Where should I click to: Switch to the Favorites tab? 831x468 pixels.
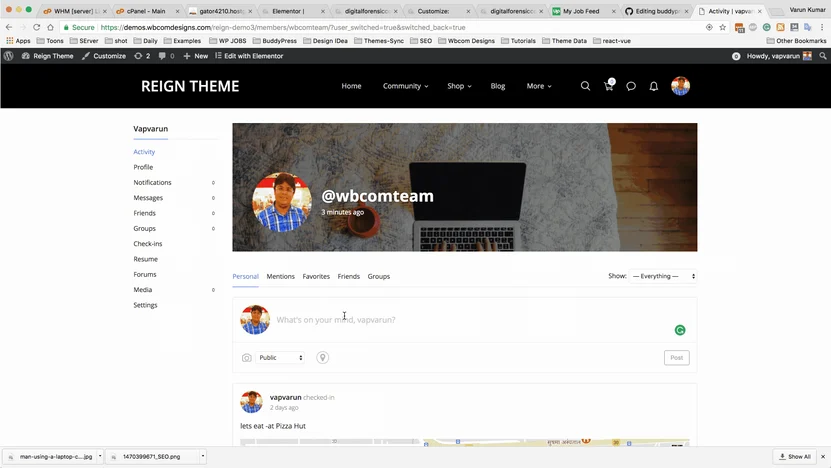(x=316, y=276)
